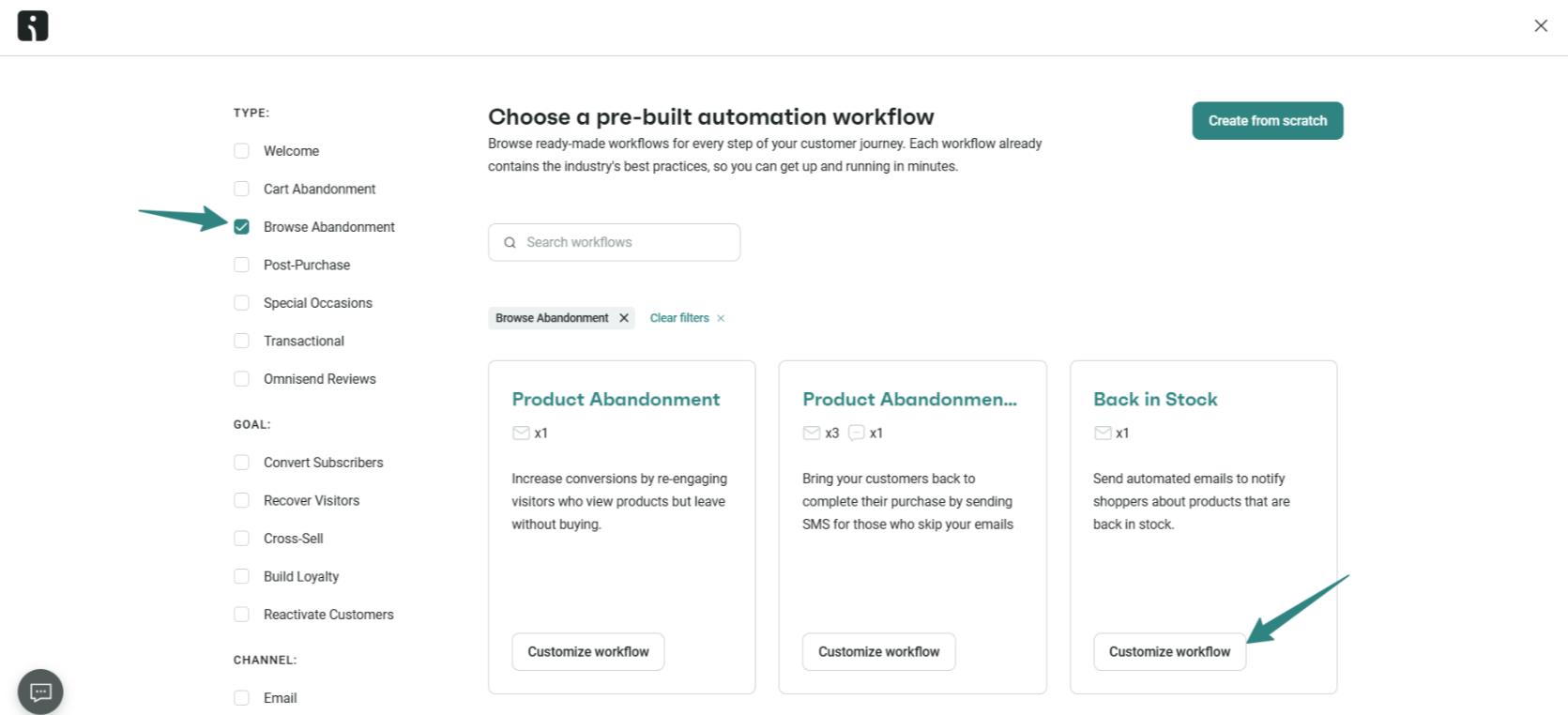Enable the Omnisend Reviews filter
1568x715 pixels.
click(x=241, y=378)
